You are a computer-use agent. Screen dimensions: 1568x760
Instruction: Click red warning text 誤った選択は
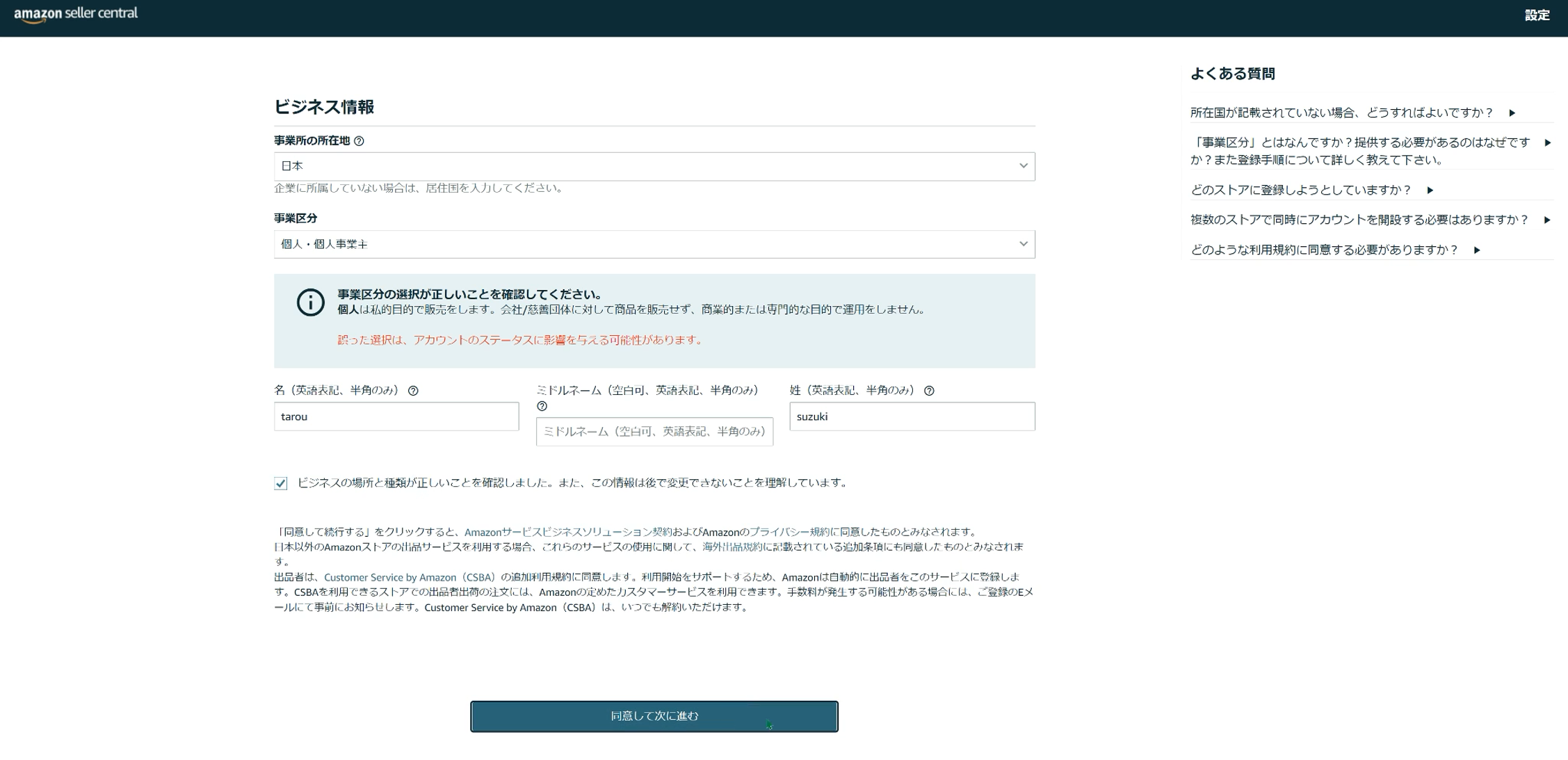tap(522, 340)
